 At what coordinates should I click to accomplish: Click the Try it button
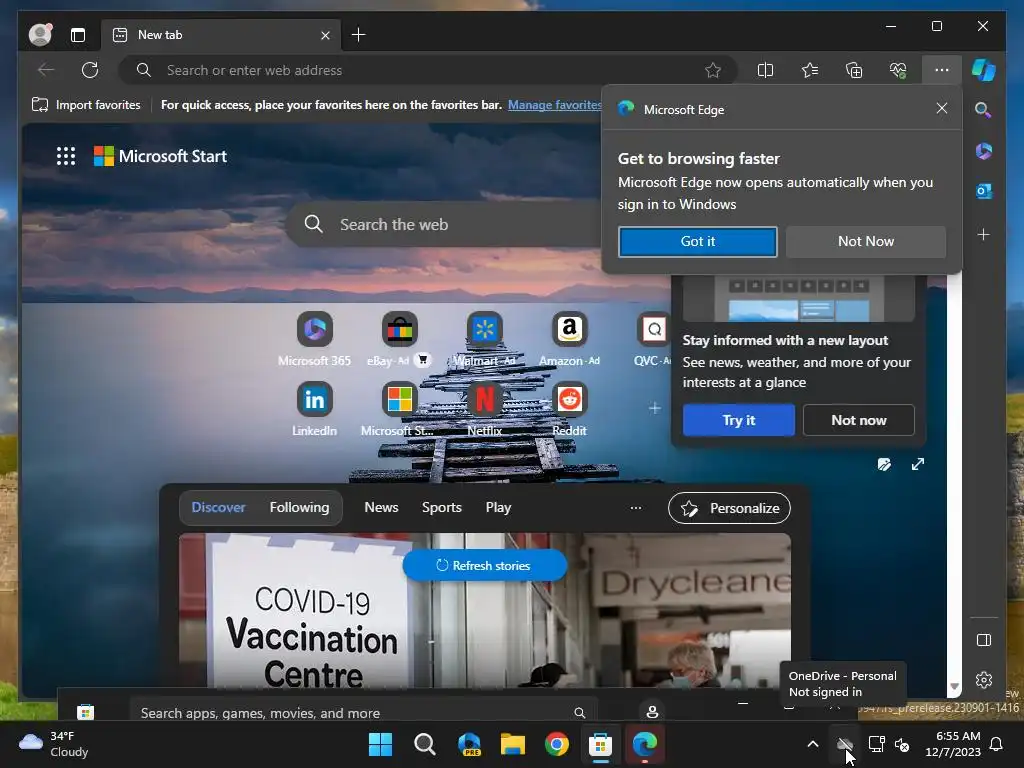739,420
